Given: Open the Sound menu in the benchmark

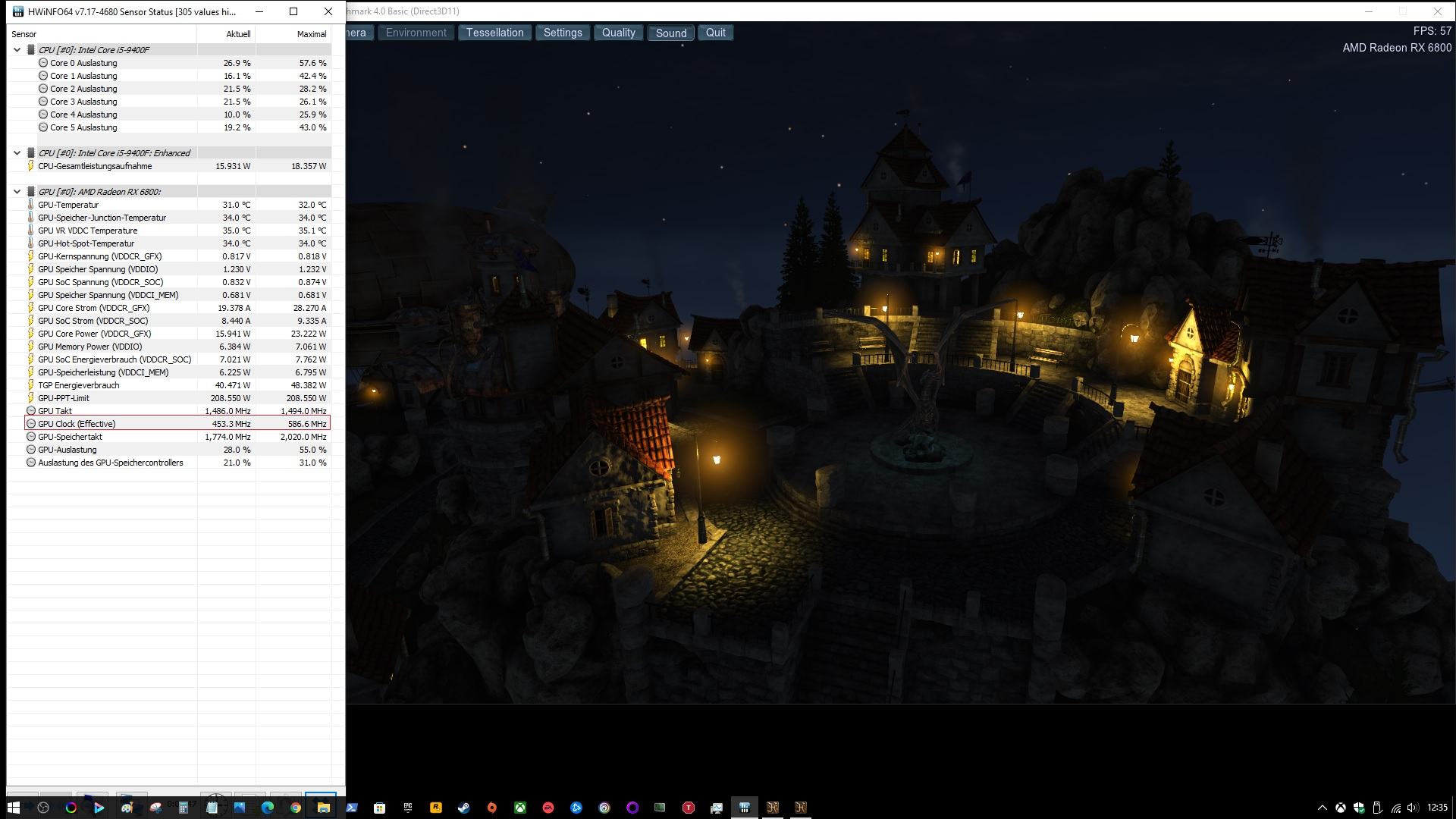Looking at the screenshot, I should tap(670, 33).
